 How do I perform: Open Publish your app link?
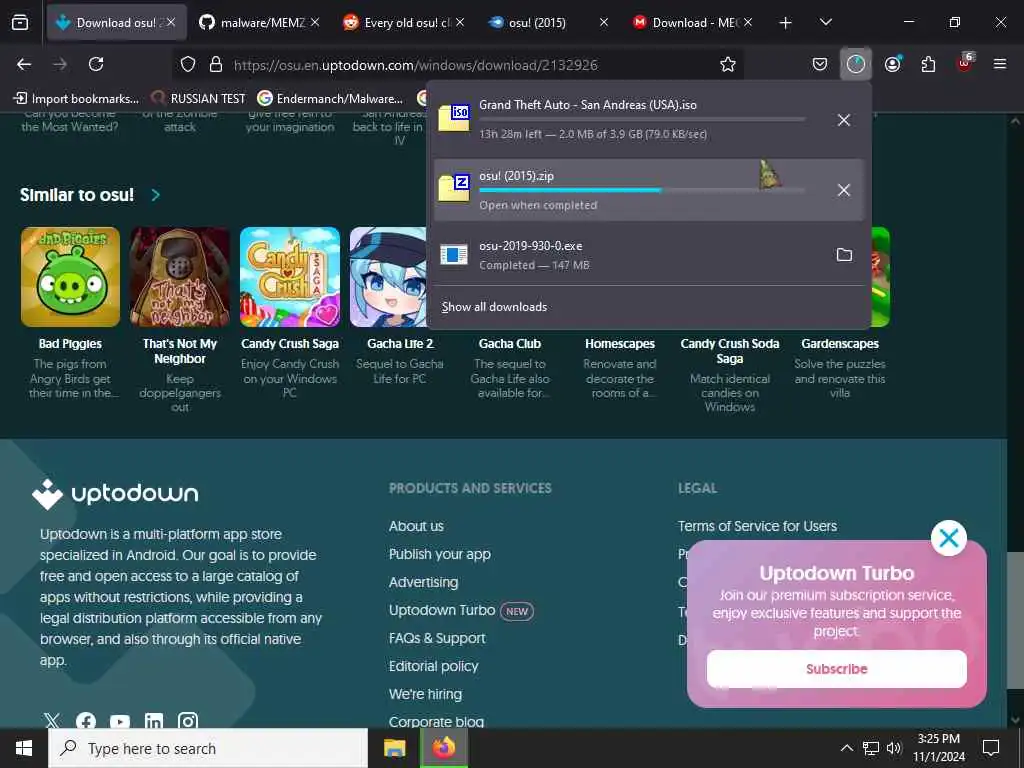point(440,554)
